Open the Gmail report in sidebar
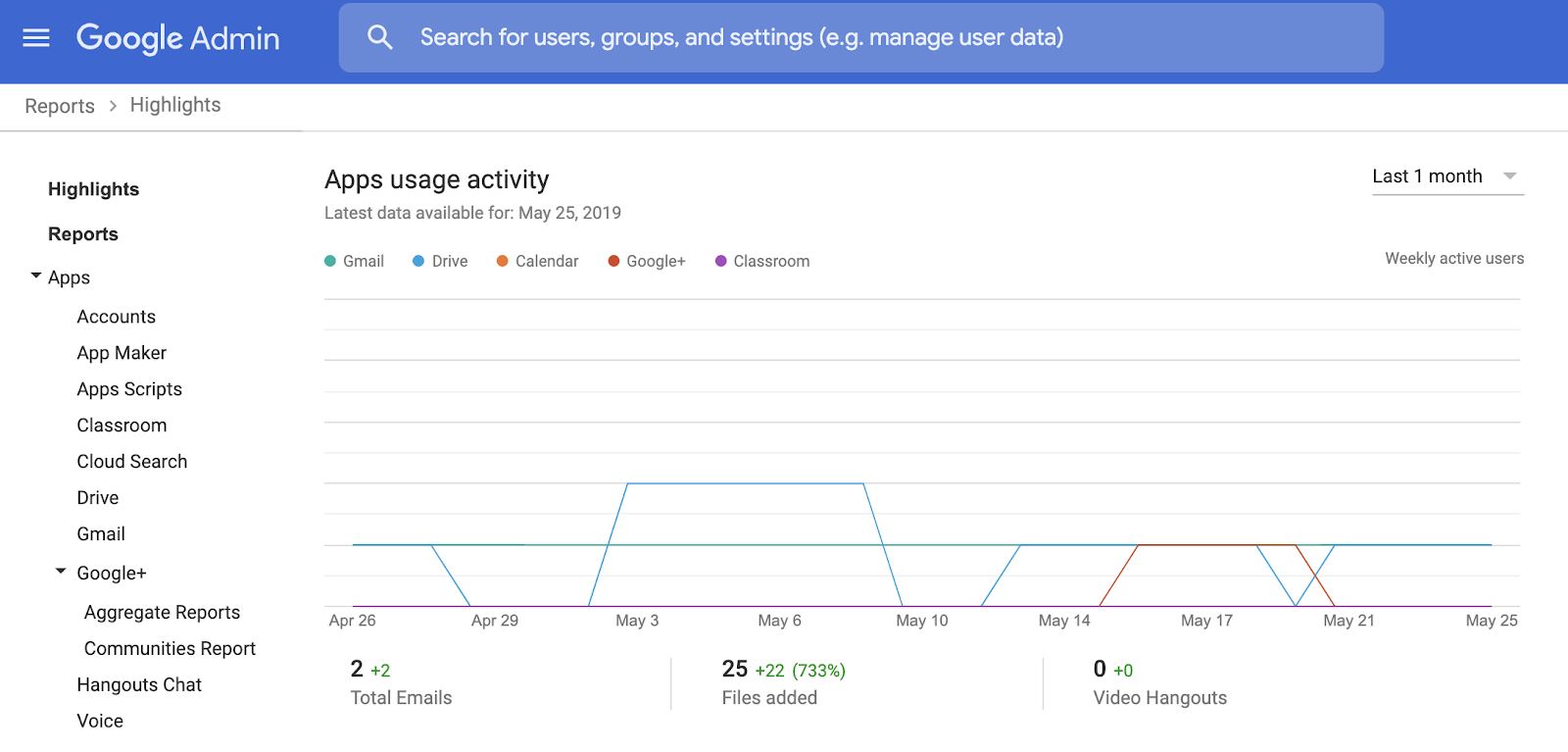 click(101, 534)
